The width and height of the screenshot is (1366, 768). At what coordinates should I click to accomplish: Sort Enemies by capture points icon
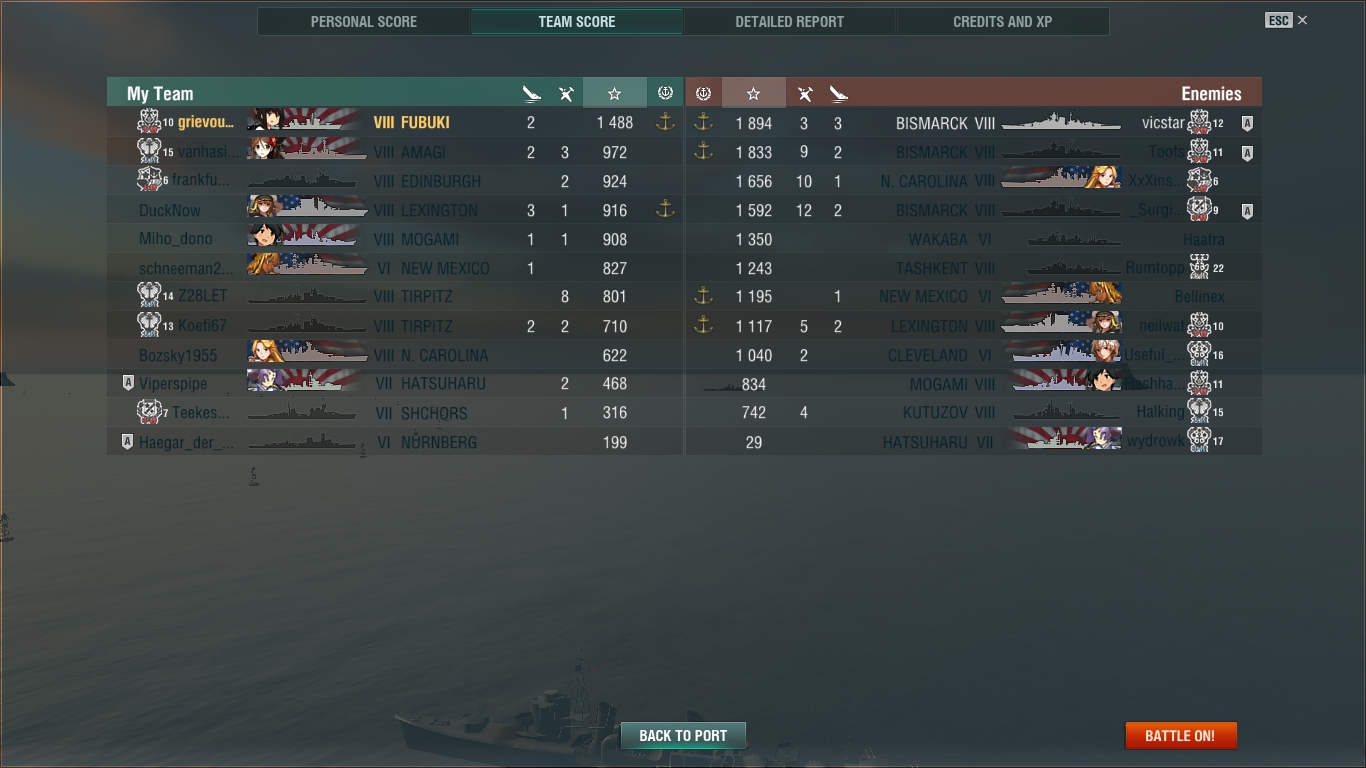coord(703,93)
